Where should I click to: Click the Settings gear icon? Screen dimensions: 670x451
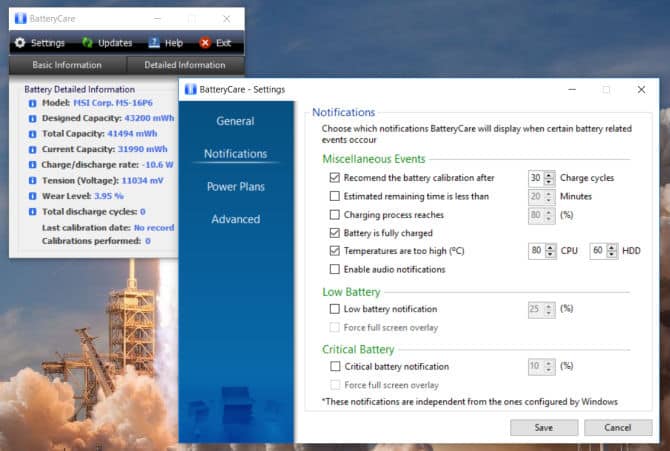coord(19,43)
